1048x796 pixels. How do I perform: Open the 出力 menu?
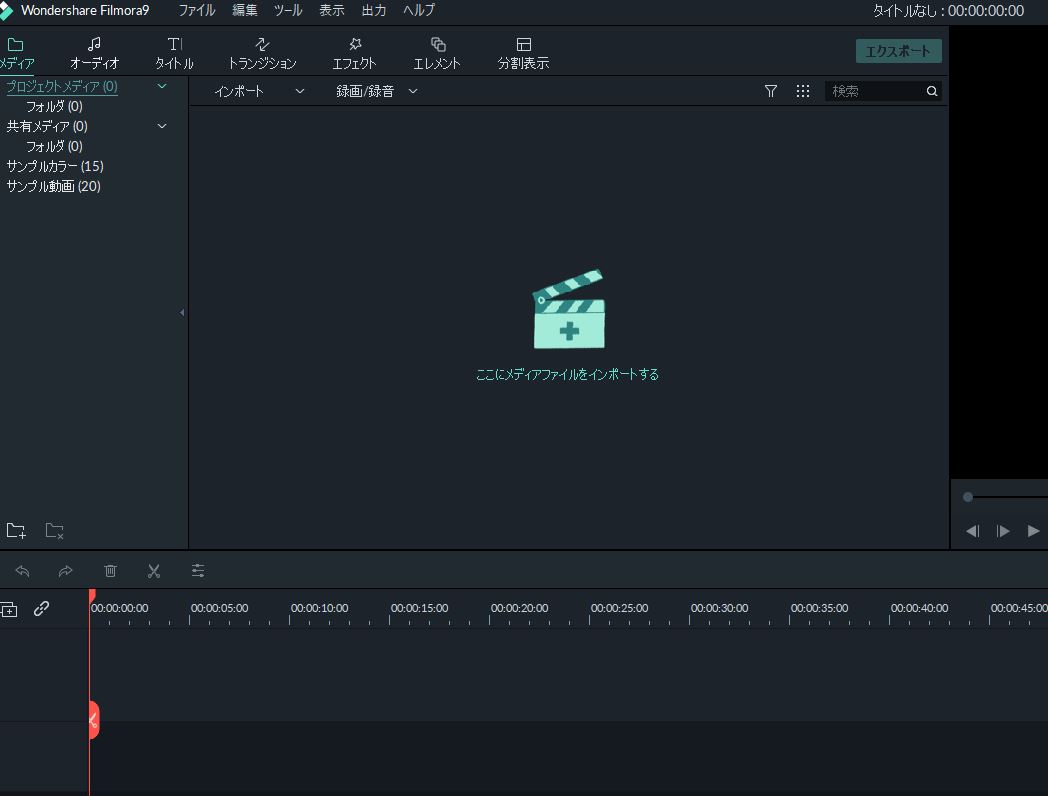374,10
